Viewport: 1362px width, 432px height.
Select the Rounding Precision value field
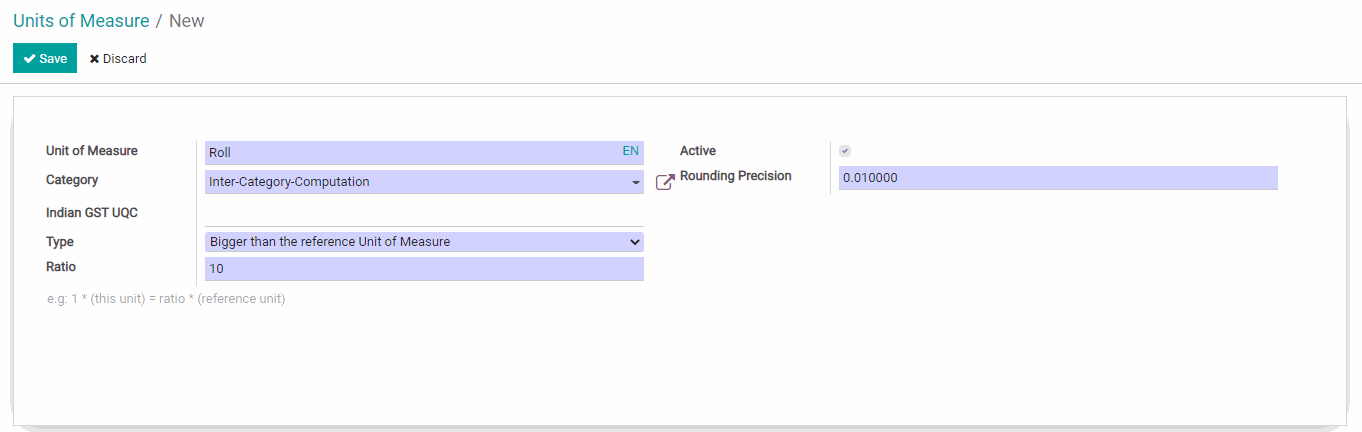coord(1057,178)
